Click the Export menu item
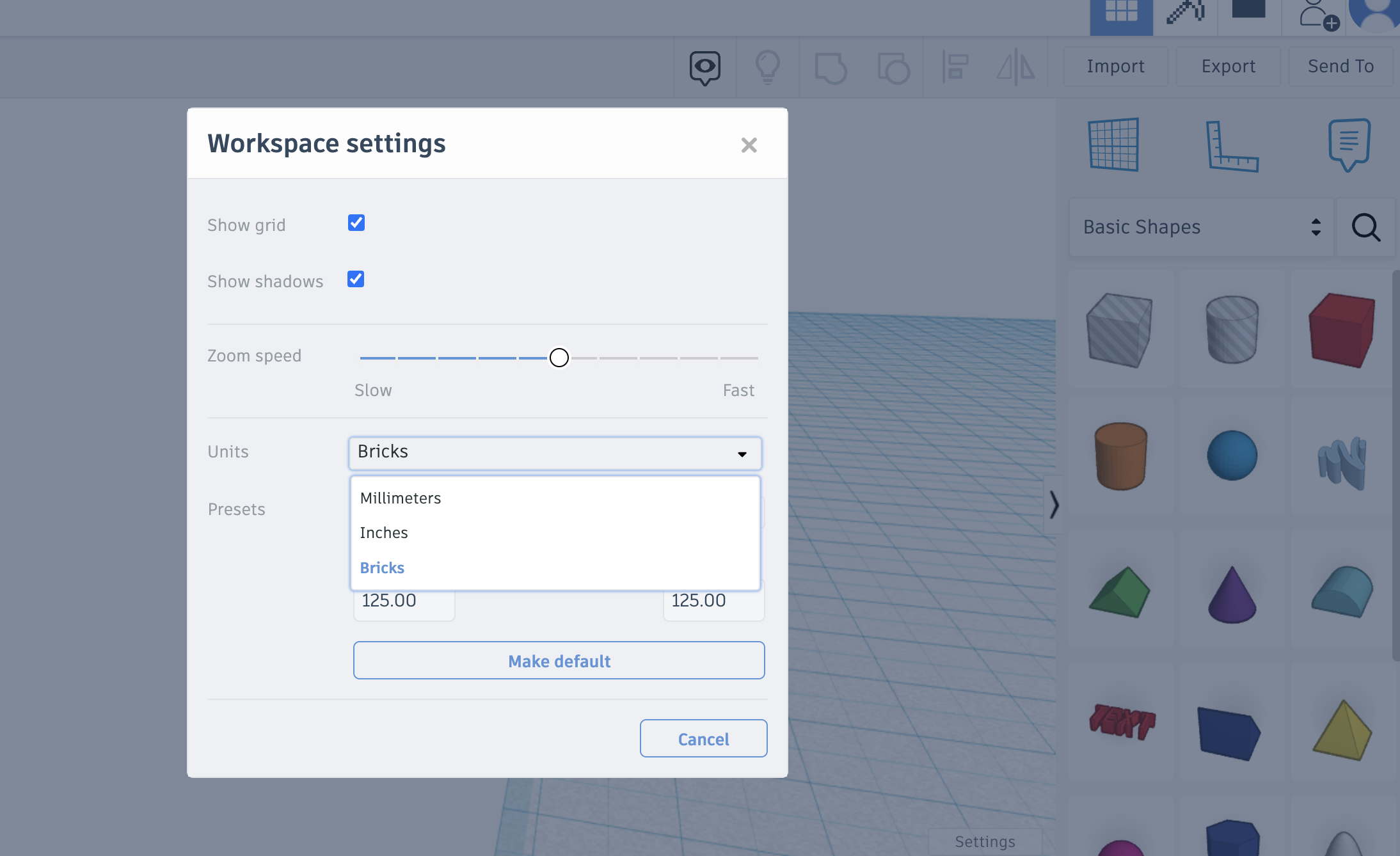 pos(1228,66)
